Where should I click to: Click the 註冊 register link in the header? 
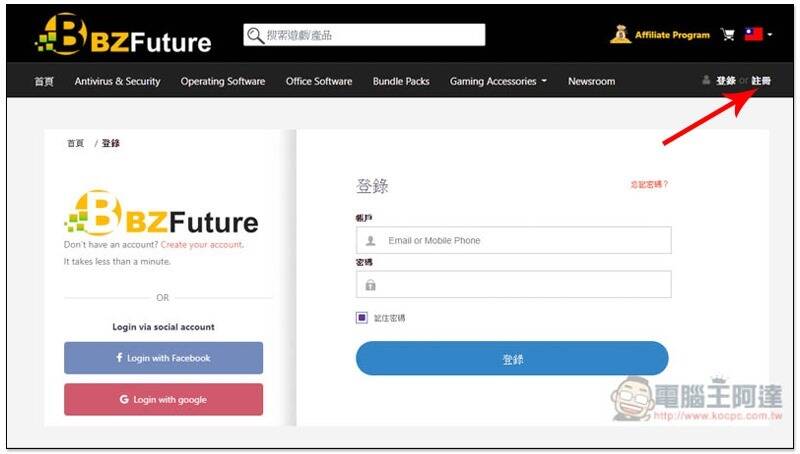761,81
